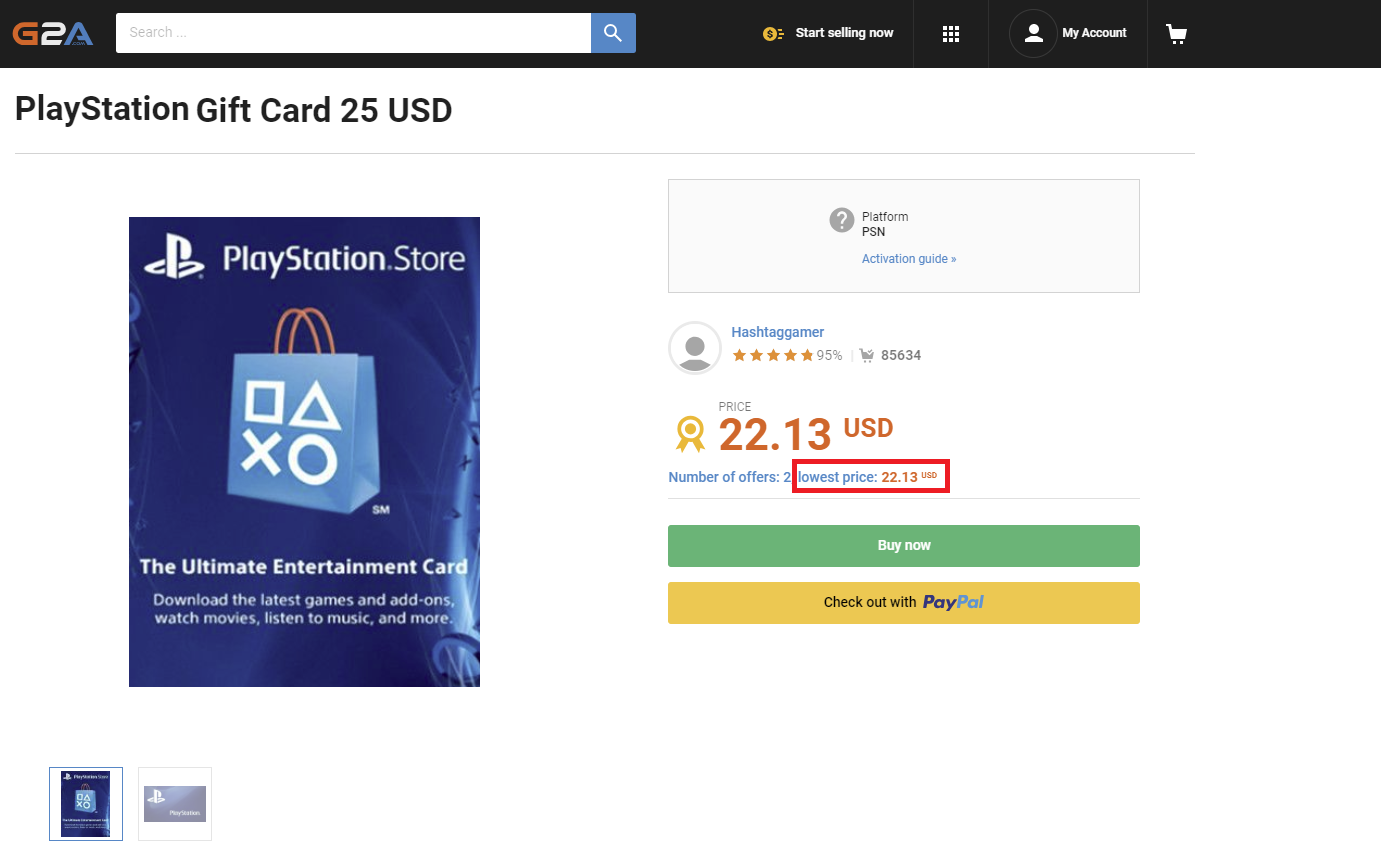Click the Number of offers link
1381x865 pixels.
(x=729, y=477)
